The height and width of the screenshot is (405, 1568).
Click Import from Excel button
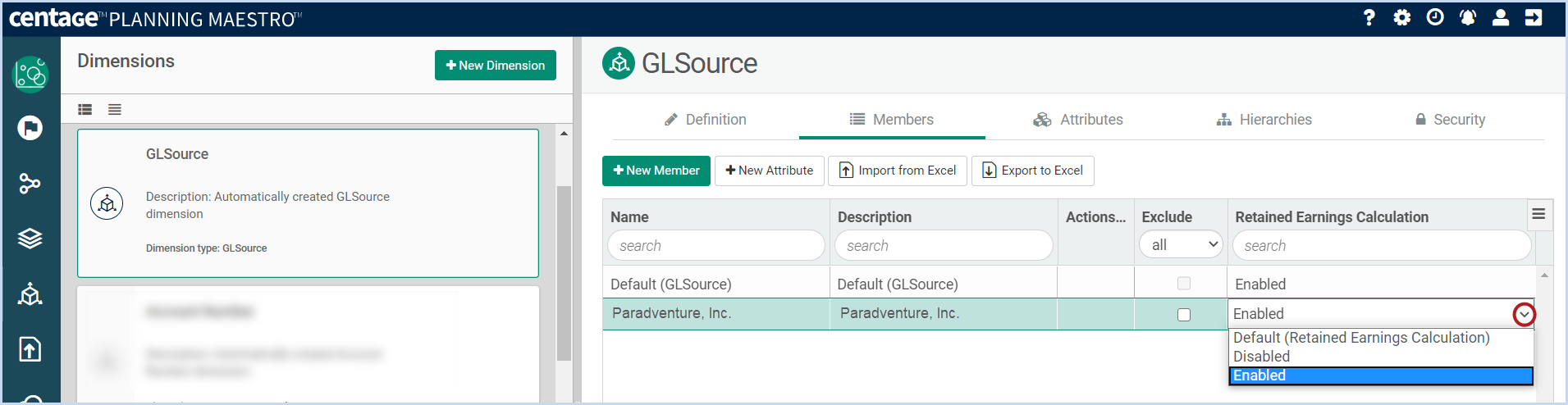898,171
